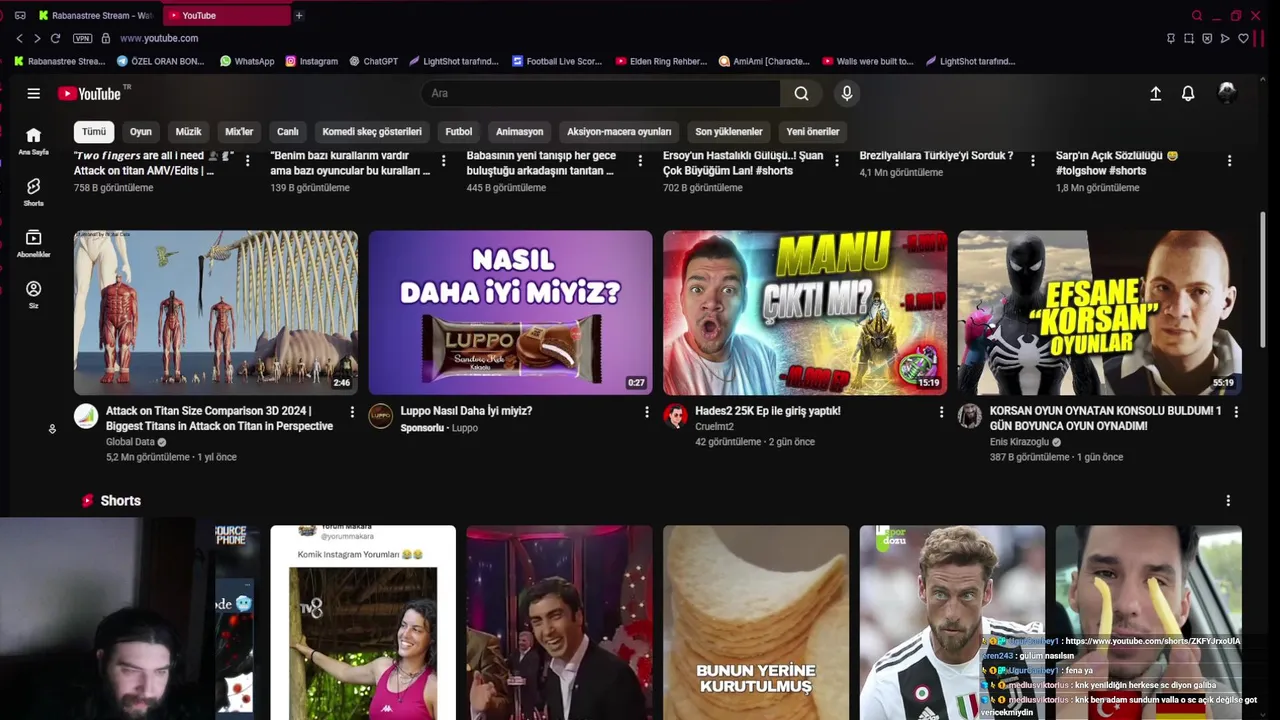Open the Cruelmt2 channel avatar
The image size is (1280, 720).
pyautogui.click(x=675, y=416)
